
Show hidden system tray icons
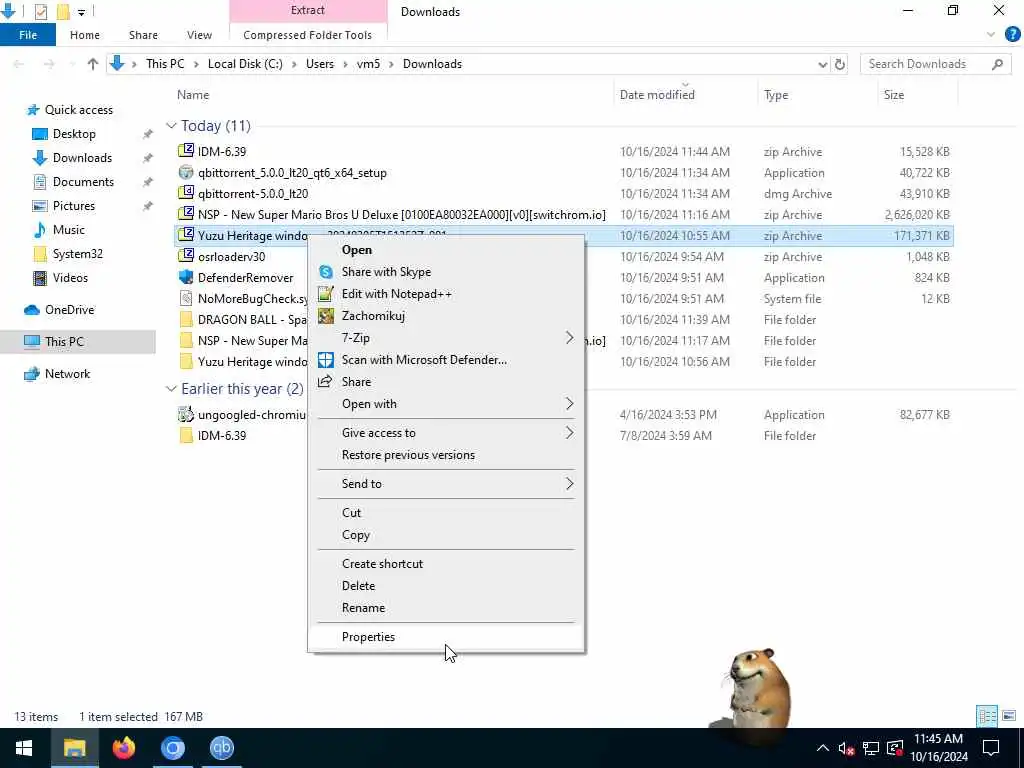pyautogui.click(x=822, y=748)
